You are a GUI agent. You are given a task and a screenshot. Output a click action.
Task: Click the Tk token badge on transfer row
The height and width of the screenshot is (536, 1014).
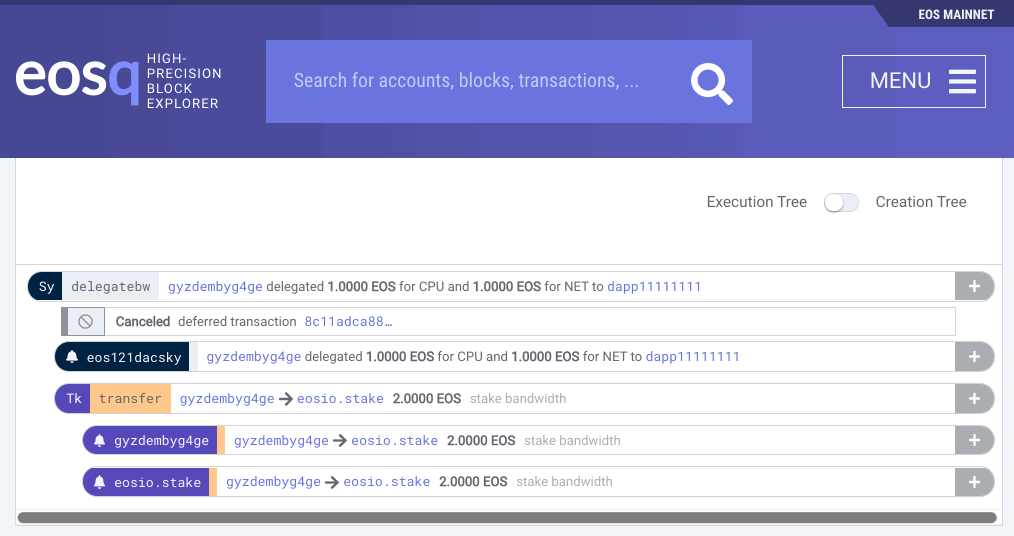coord(73,398)
